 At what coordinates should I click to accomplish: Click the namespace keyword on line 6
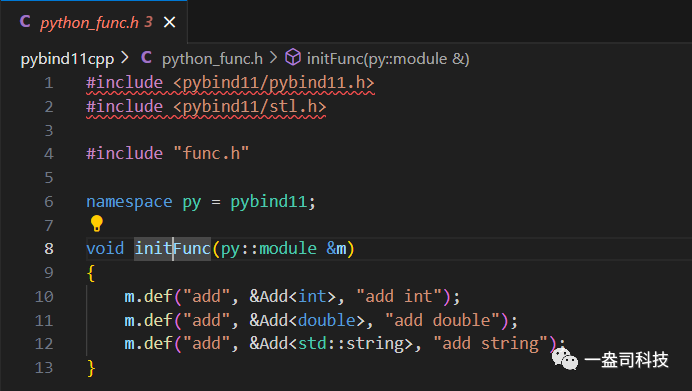(x=129, y=202)
